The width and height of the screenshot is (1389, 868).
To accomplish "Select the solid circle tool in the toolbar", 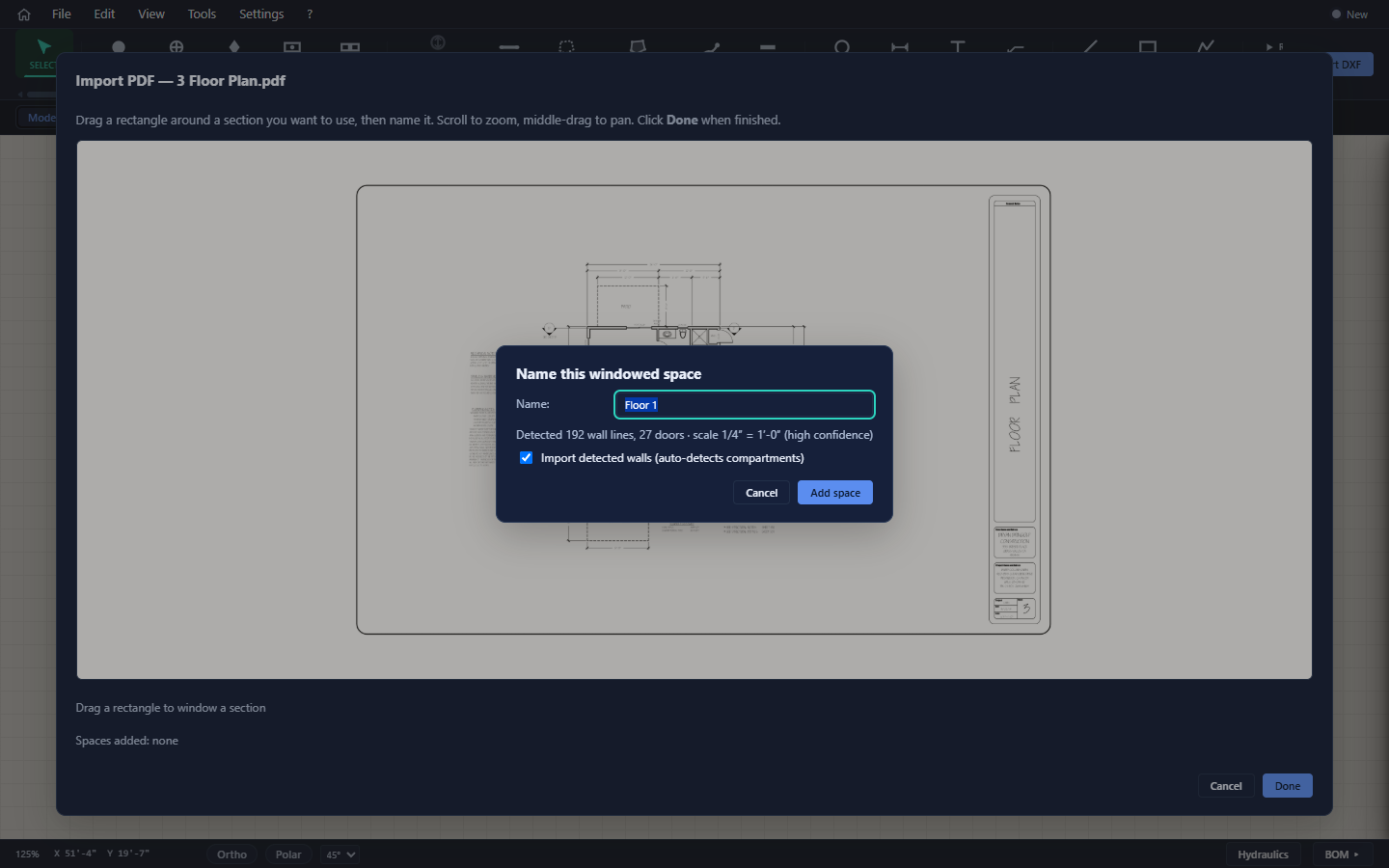I will 119,46.
